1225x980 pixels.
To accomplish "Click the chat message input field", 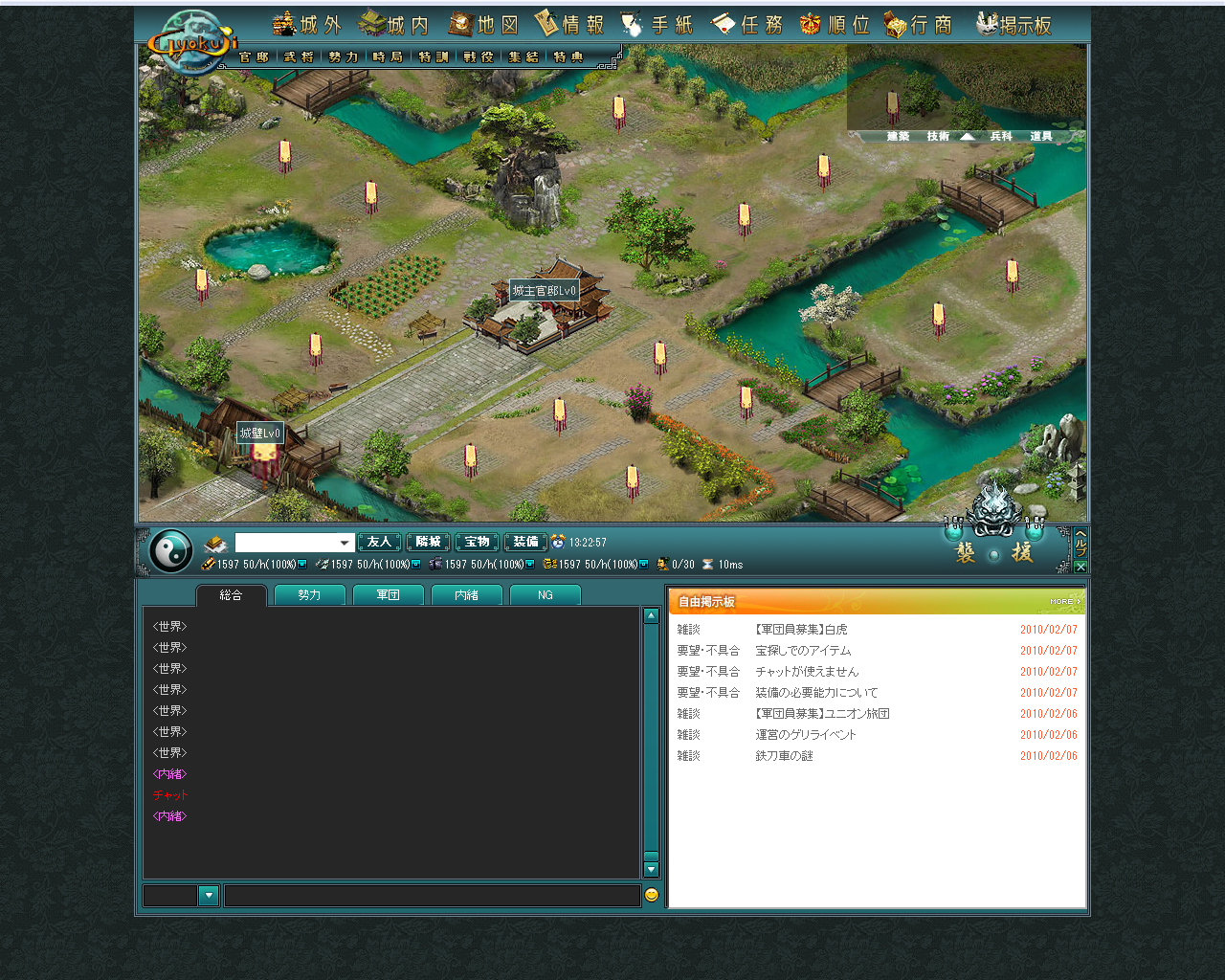I will 433,896.
